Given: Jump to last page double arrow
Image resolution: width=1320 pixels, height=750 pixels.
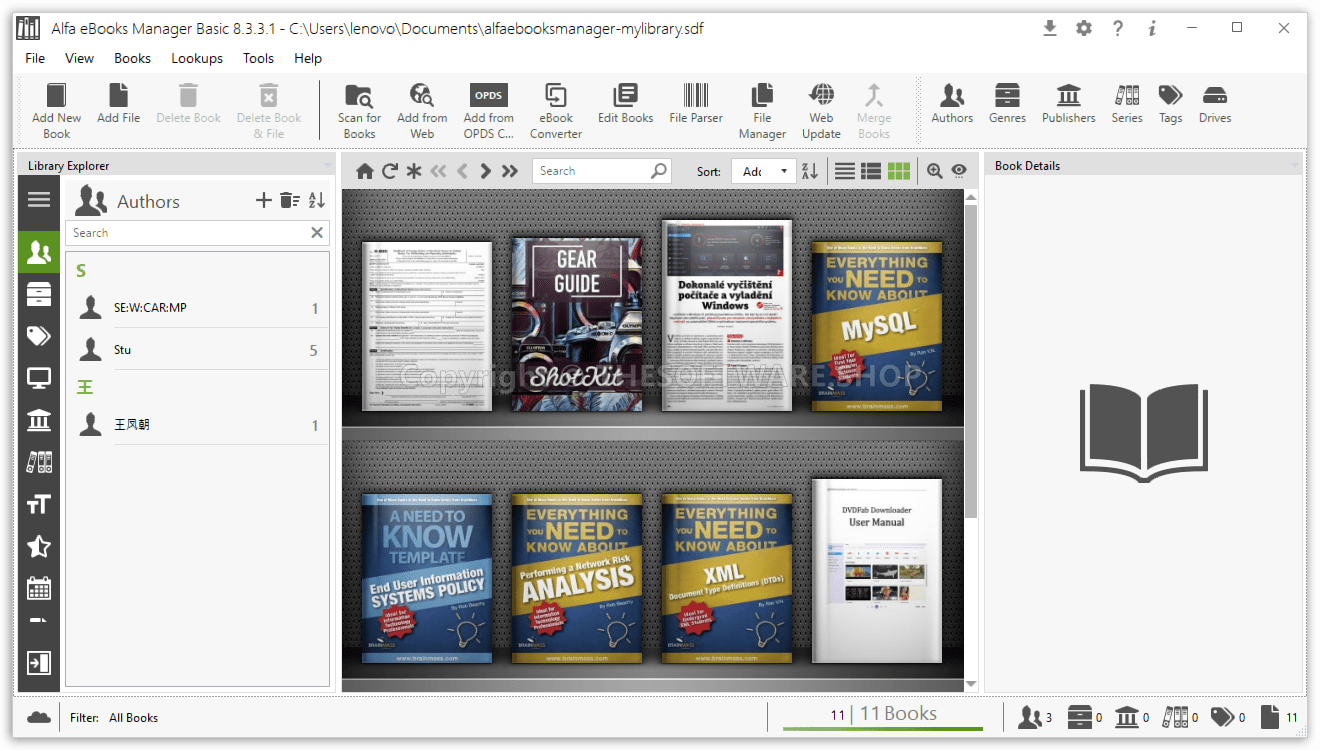Looking at the screenshot, I should click(x=510, y=171).
